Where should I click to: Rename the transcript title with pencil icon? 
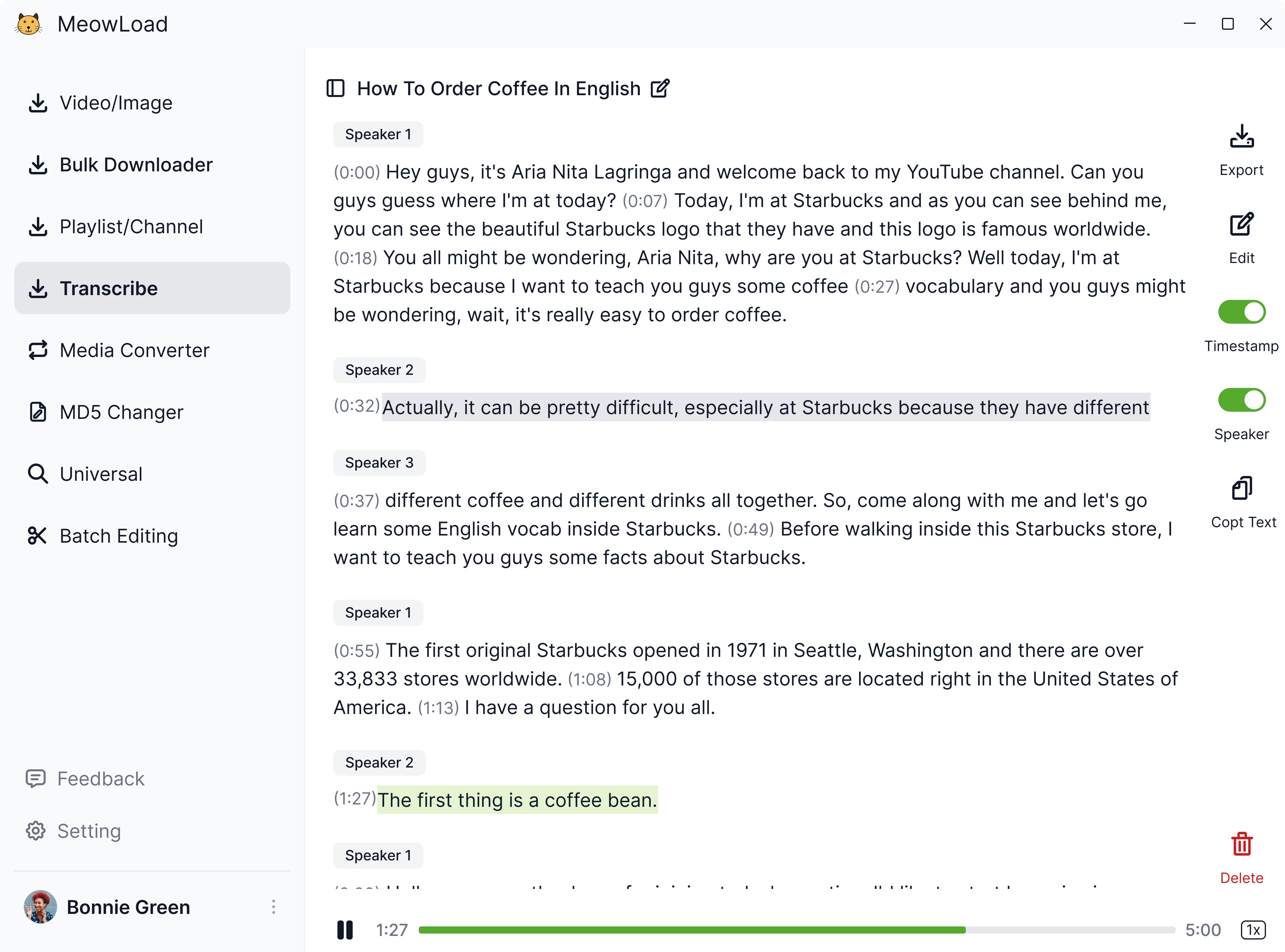[x=660, y=89]
